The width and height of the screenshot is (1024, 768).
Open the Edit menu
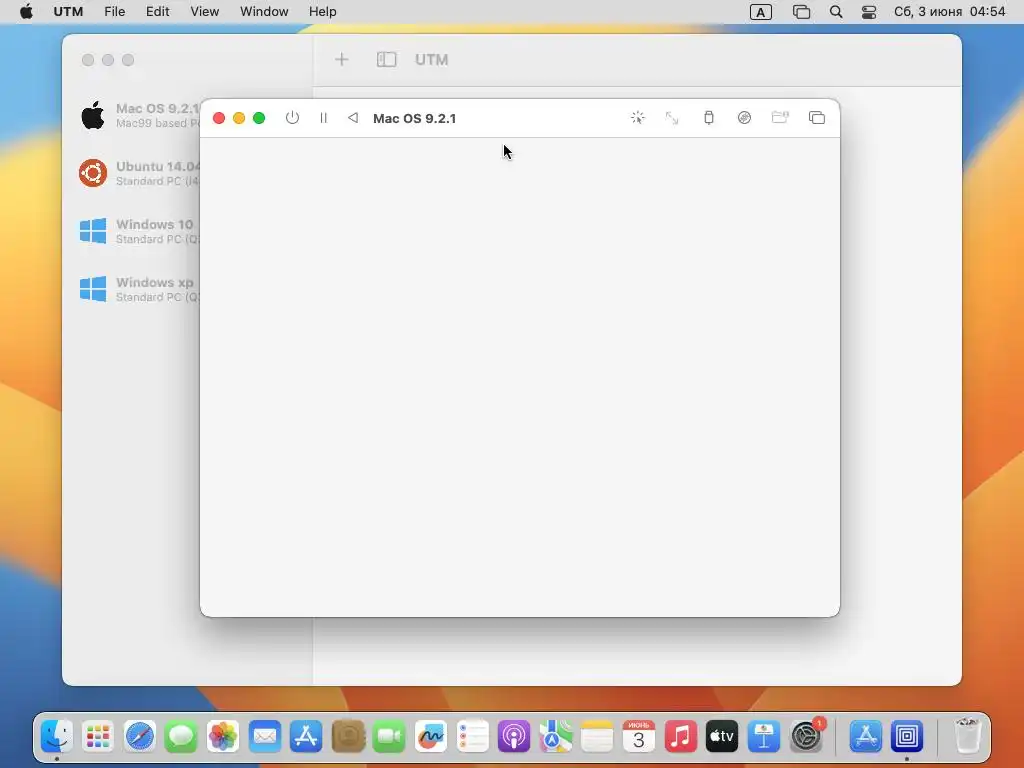pos(157,12)
